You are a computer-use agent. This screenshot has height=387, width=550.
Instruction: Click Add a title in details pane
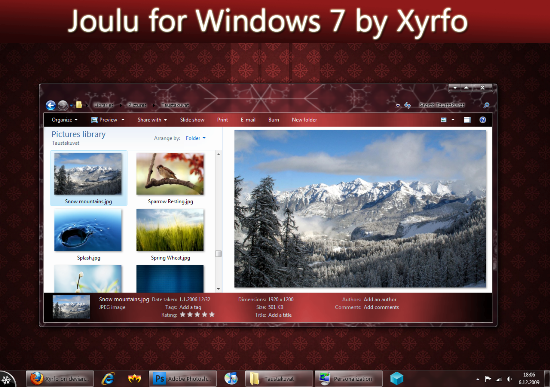[x=280, y=315]
